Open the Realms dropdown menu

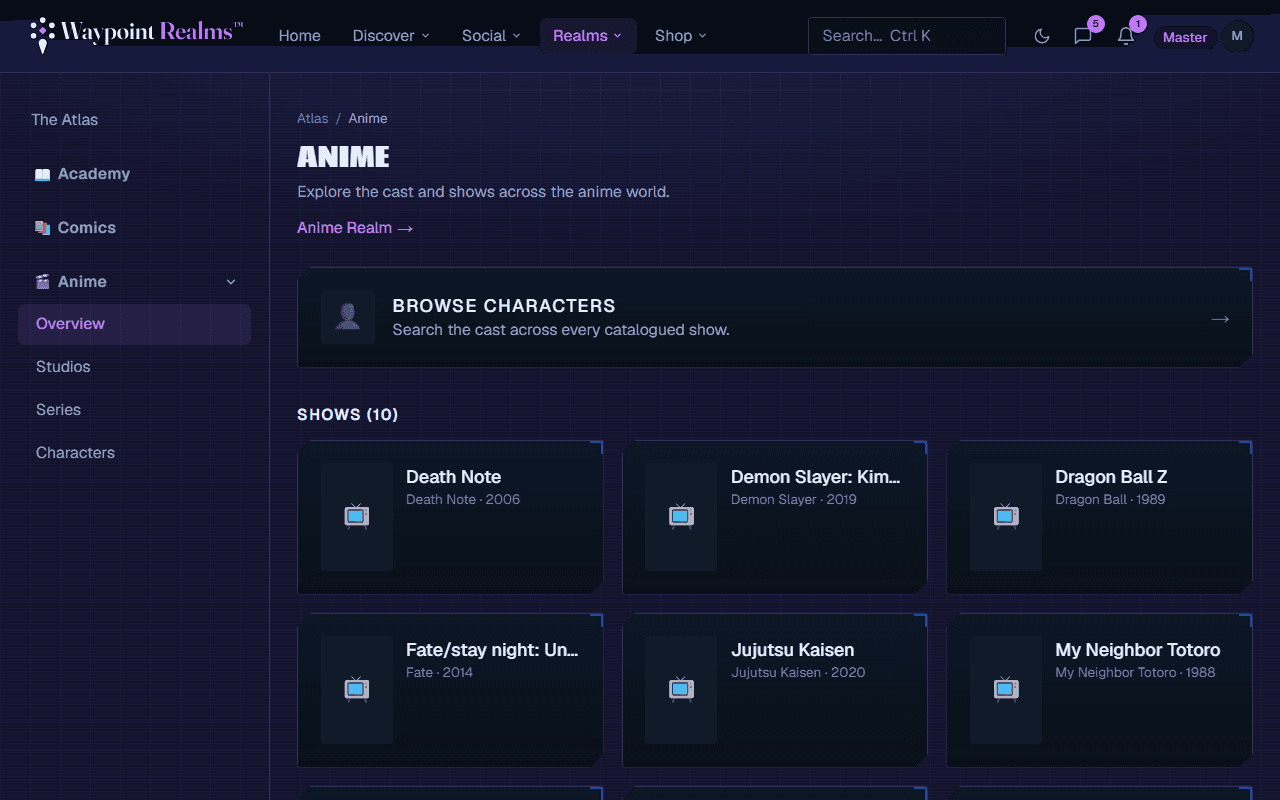coord(588,35)
